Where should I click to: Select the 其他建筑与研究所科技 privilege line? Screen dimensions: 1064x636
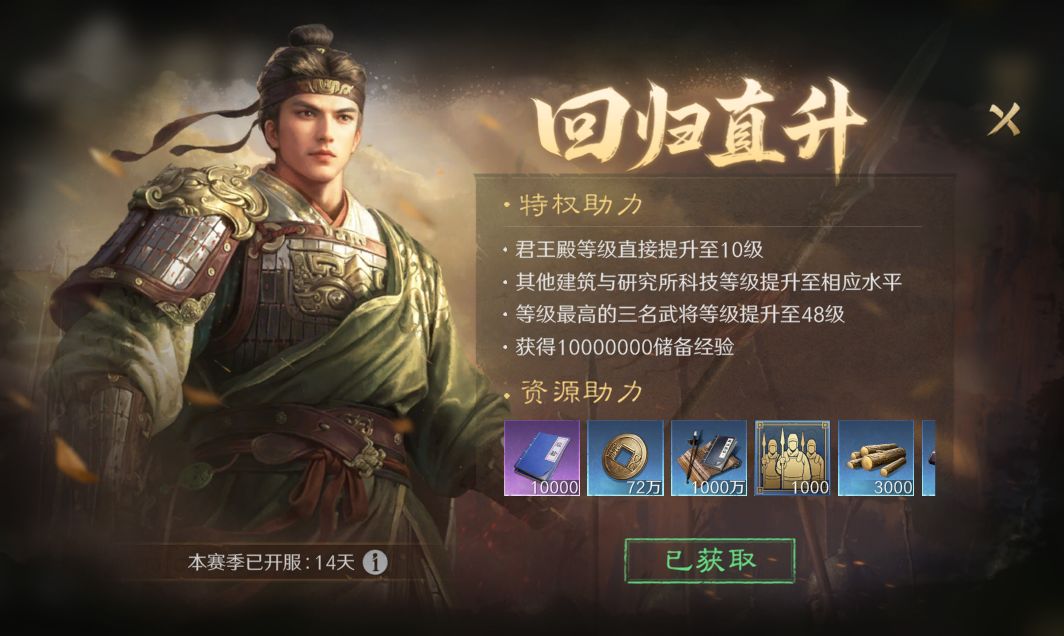pyautogui.click(x=708, y=282)
